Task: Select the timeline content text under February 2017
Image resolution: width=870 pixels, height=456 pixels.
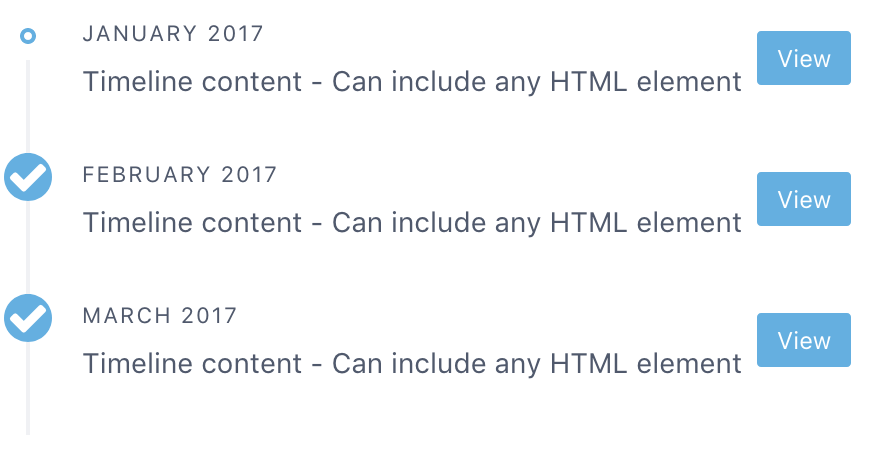Action: point(412,223)
